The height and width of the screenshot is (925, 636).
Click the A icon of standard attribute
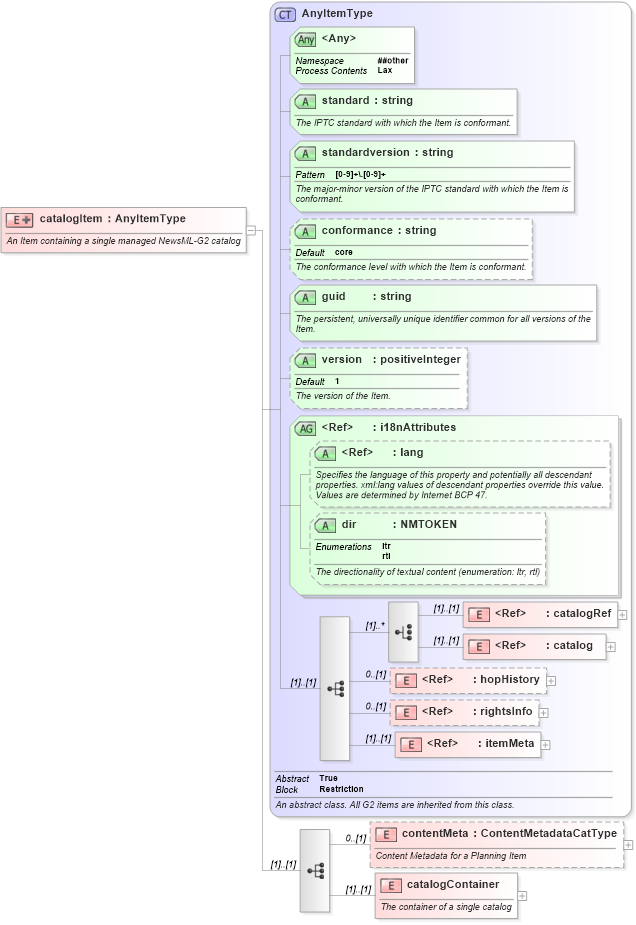point(306,101)
